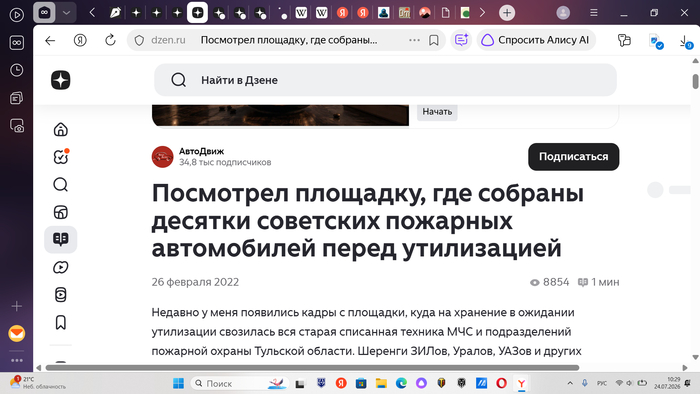Switch to the first Yandex tab
The image size is (700, 394).
click(342, 12)
